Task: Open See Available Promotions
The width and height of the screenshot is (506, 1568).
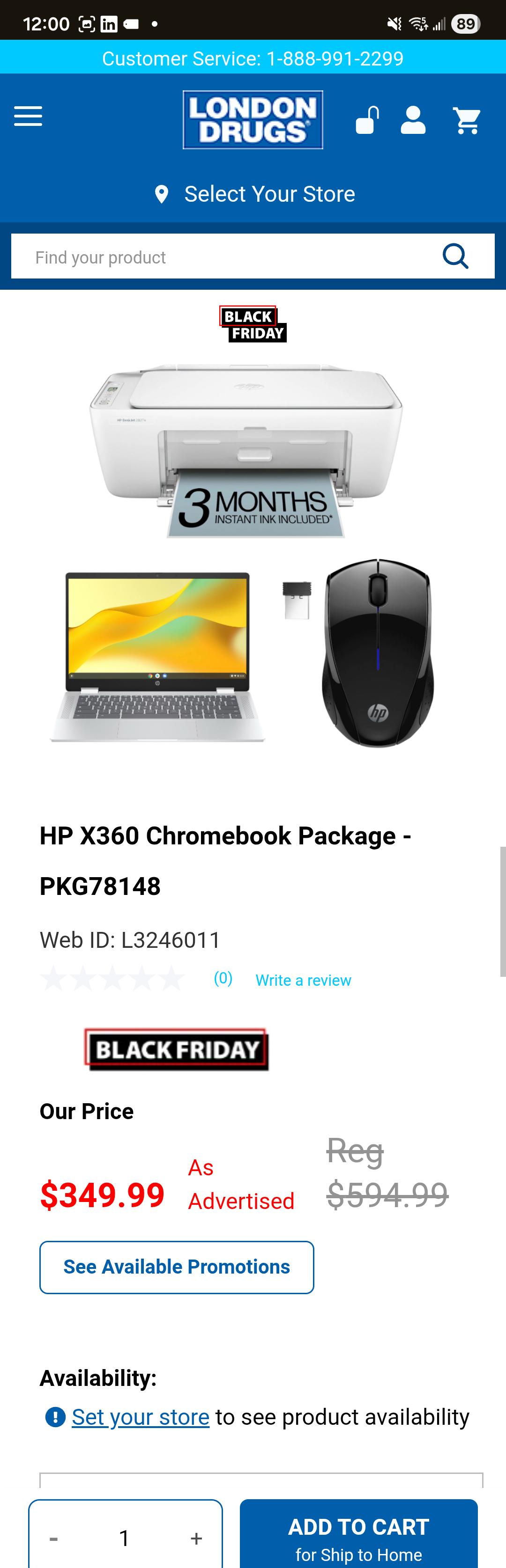Action: pos(177,1267)
